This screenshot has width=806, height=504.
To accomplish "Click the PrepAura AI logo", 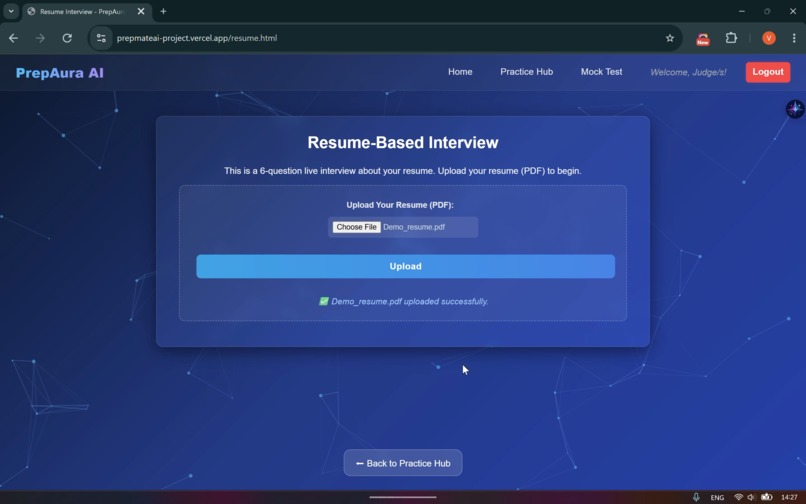I will click(x=60, y=73).
